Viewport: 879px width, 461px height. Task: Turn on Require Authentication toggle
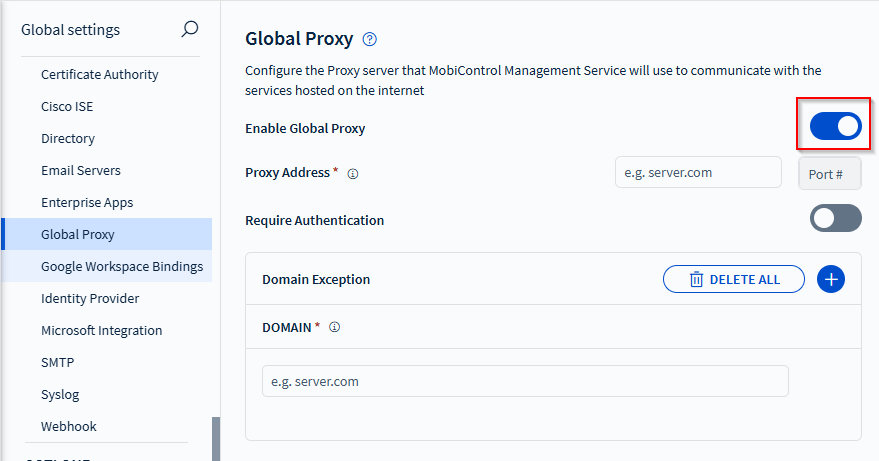click(835, 218)
